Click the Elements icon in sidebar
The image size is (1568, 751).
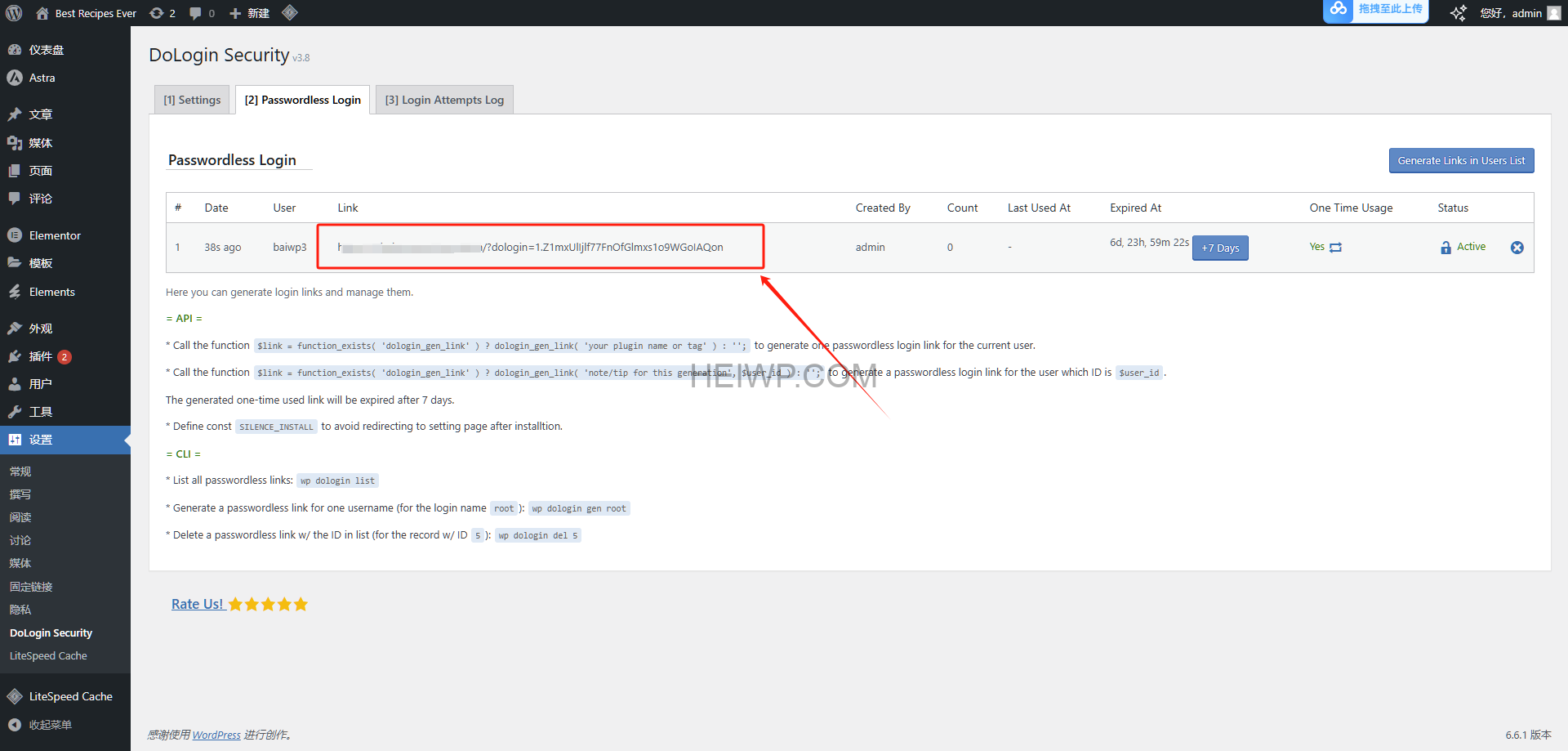[15, 292]
